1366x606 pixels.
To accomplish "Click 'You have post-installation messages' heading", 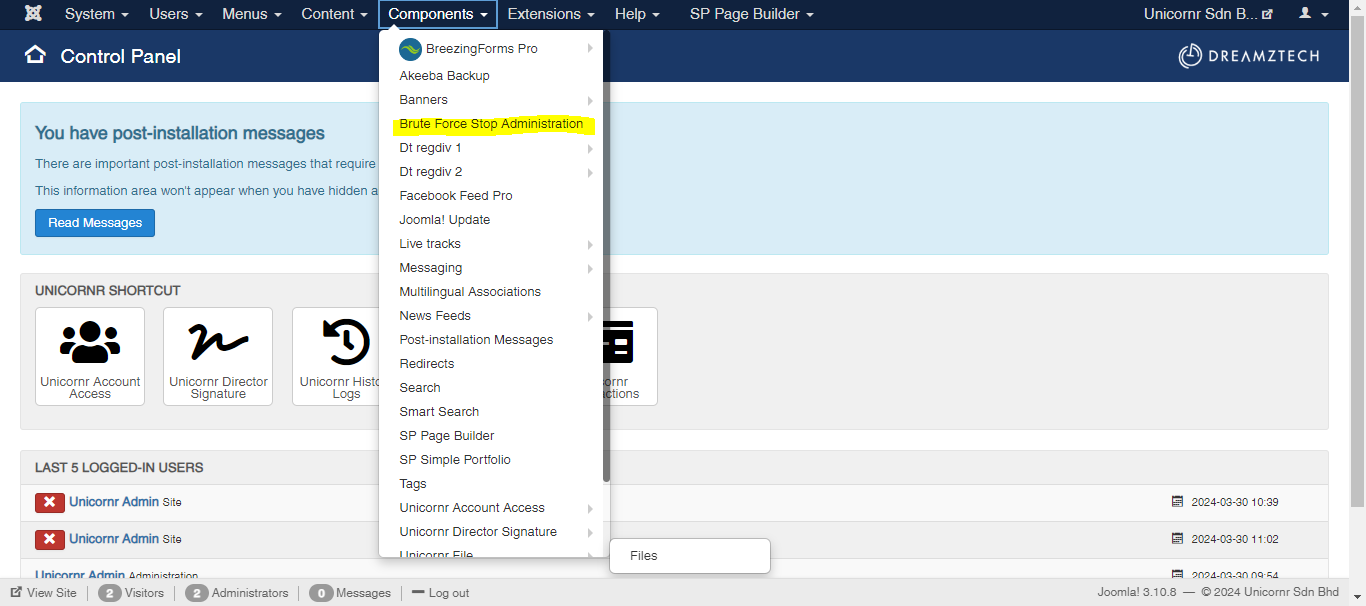I will [x=180, y=133].
